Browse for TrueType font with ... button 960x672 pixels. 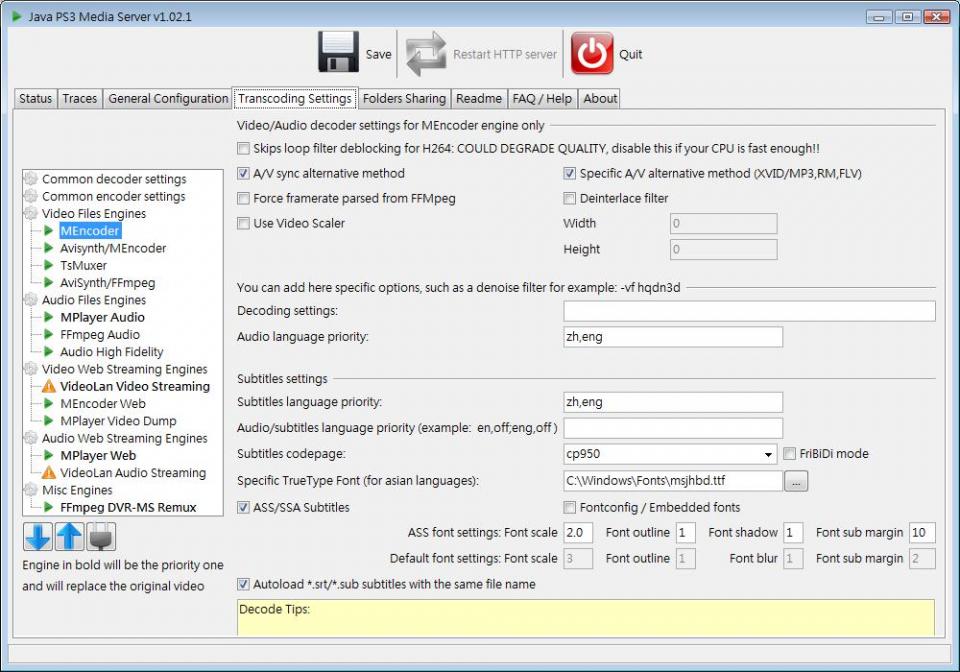(796, 481)
